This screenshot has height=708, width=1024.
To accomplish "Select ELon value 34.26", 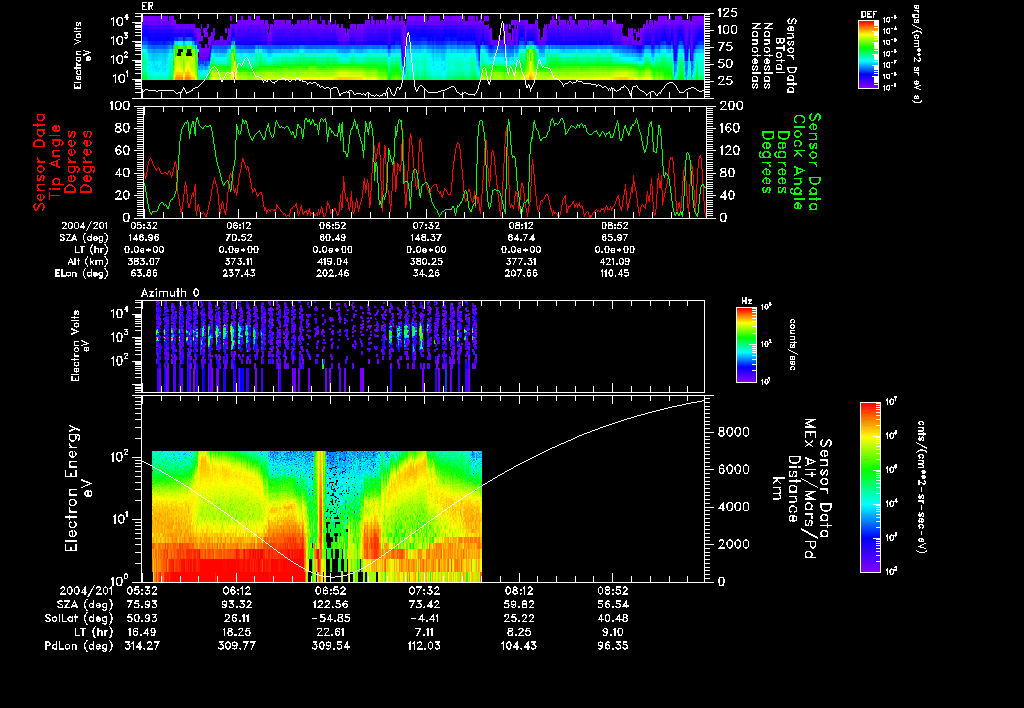I will coord(426,273).
